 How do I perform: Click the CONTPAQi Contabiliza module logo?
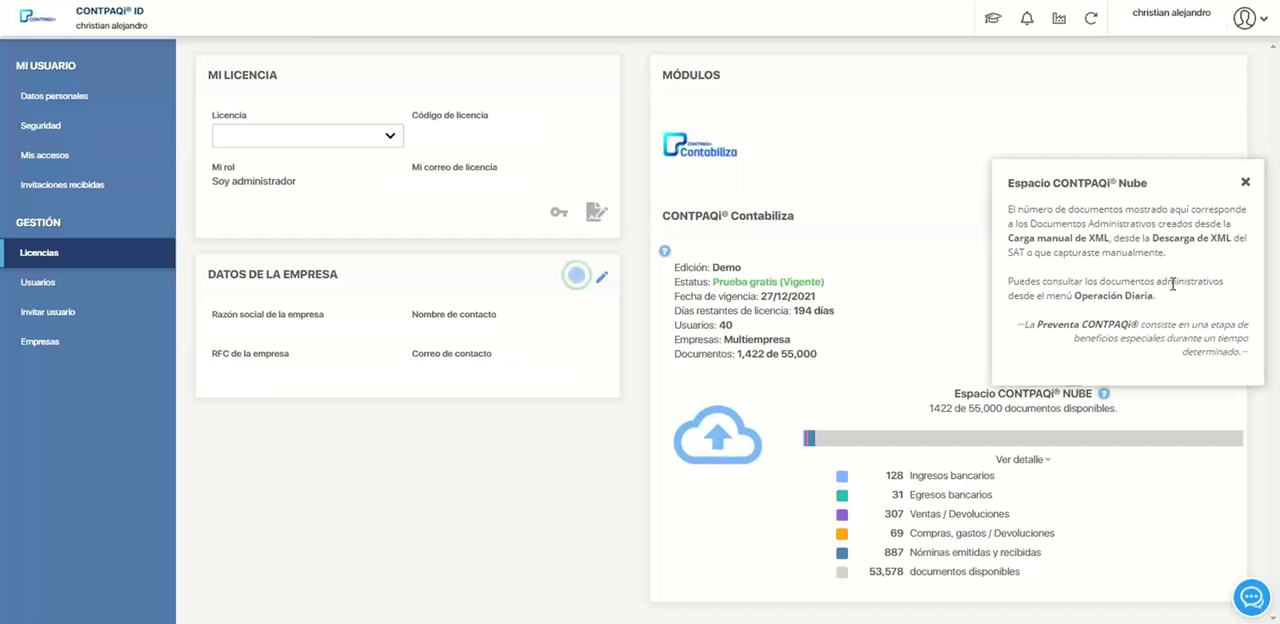(700, 146)
